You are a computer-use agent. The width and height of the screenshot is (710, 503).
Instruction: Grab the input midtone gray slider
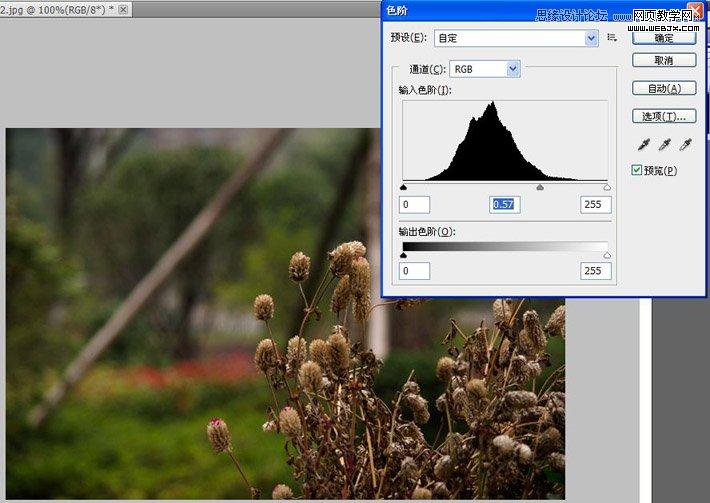pos(540,187)
